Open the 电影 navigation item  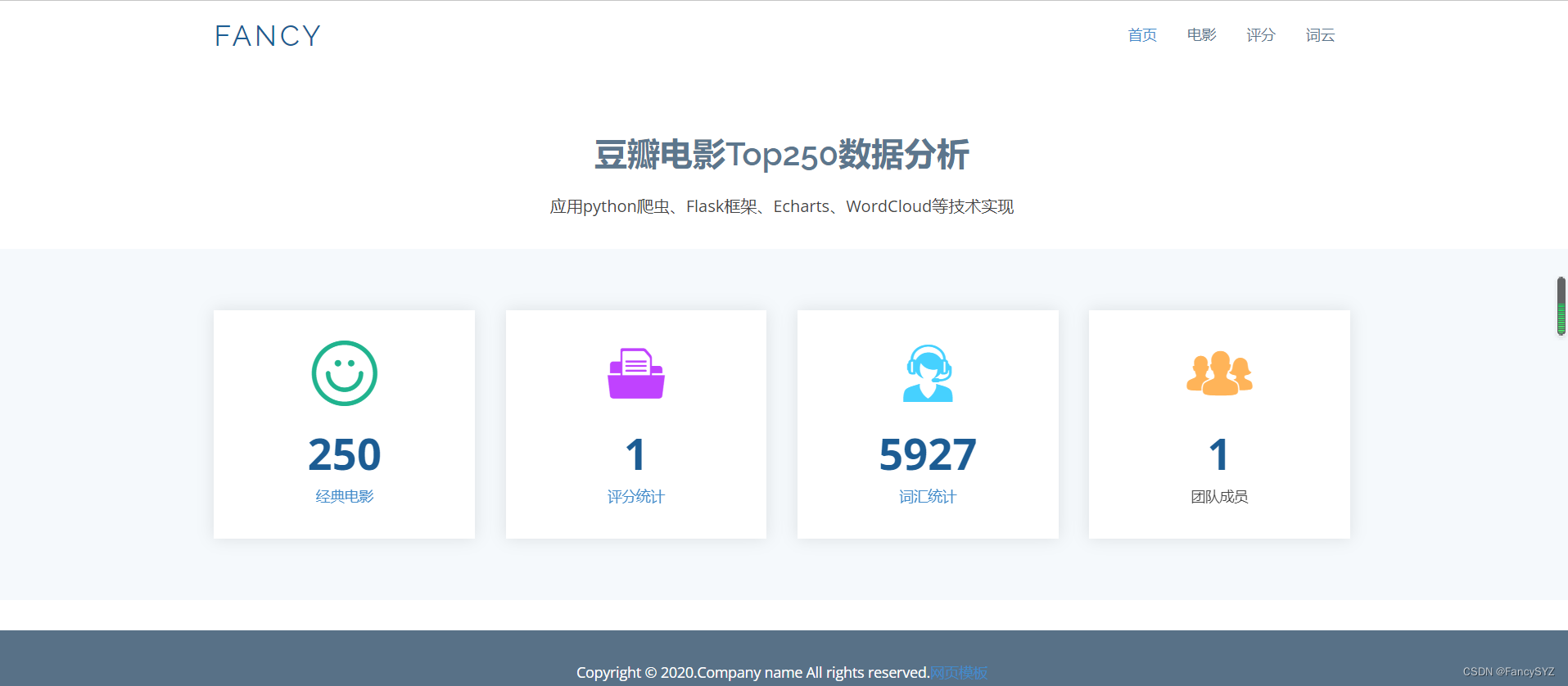tap(1201, 35)
